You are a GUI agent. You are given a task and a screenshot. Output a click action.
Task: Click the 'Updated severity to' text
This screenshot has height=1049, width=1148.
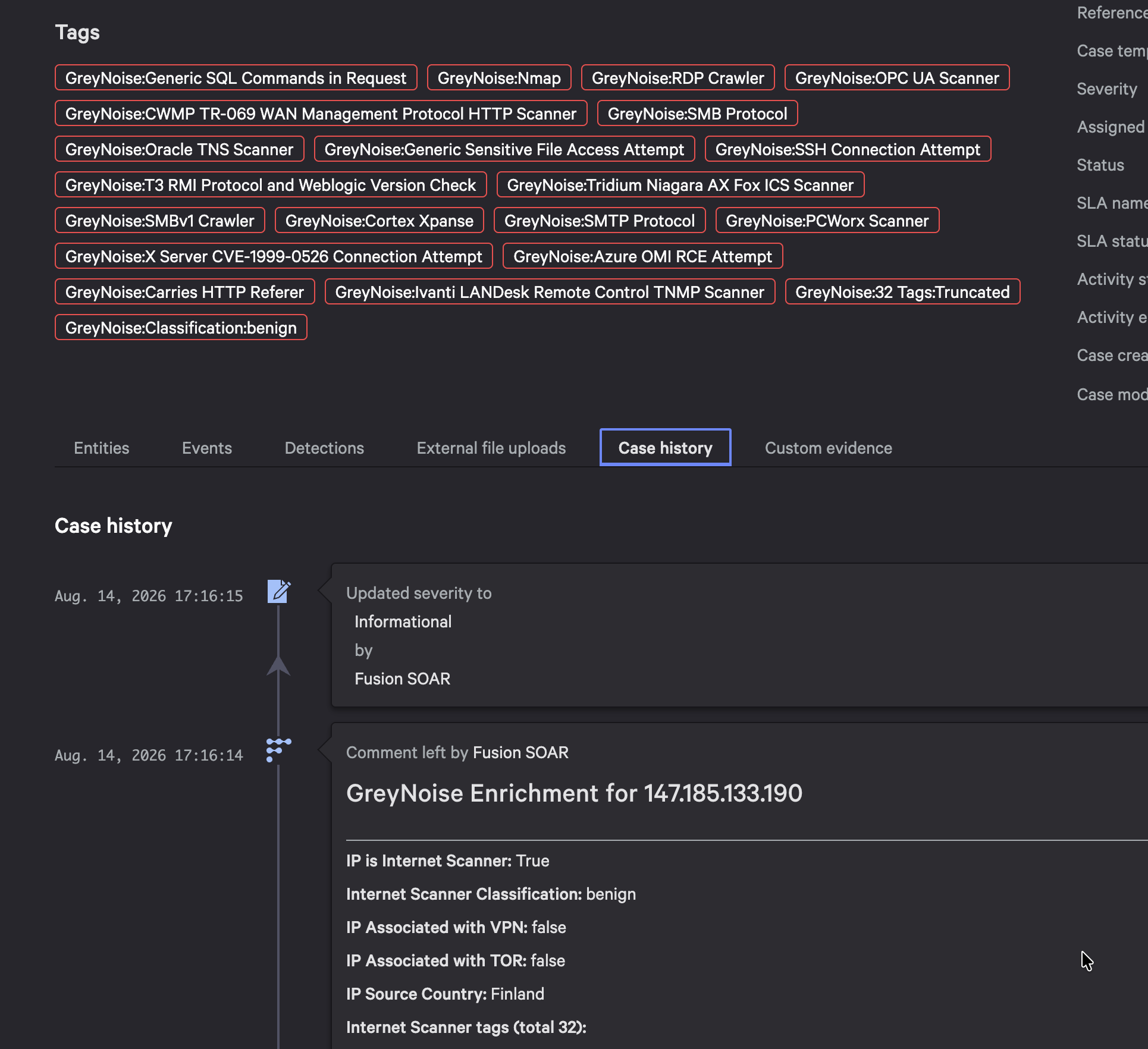419,593
